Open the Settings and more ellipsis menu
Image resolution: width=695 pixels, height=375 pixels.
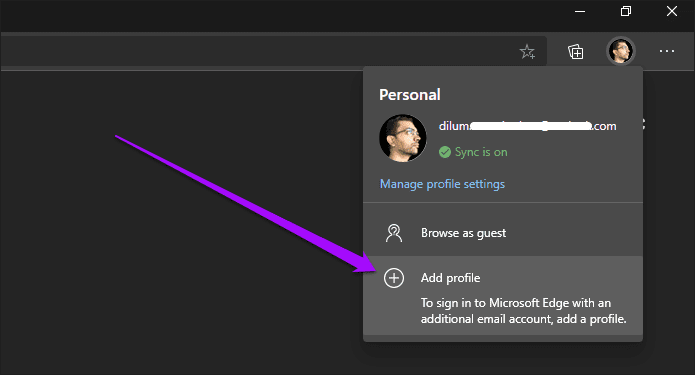pos(667,51)
